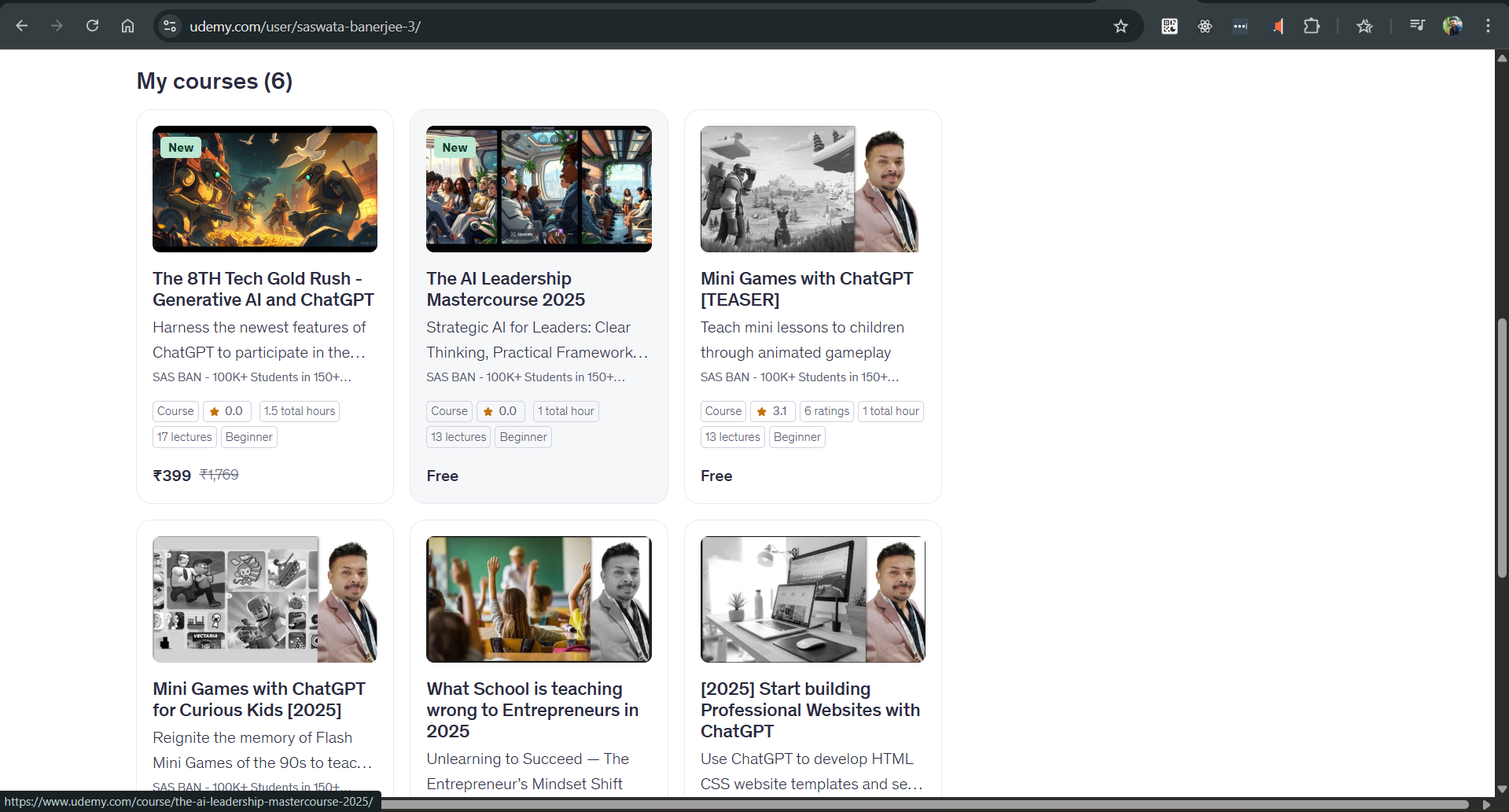Open the React developer tools extension

[1205, 26]
